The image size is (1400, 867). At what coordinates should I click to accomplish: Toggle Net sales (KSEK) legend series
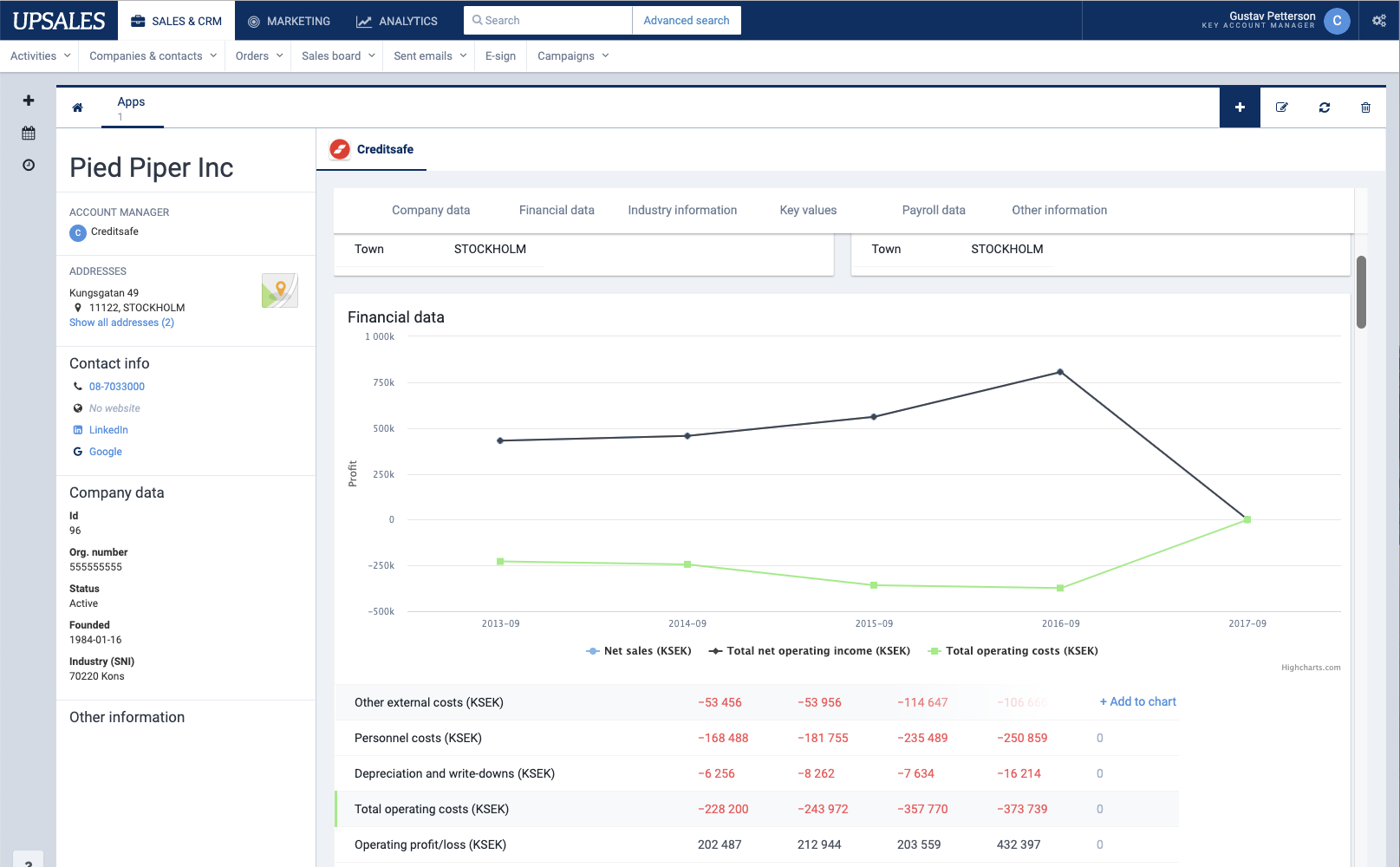(x=639, y=651)
